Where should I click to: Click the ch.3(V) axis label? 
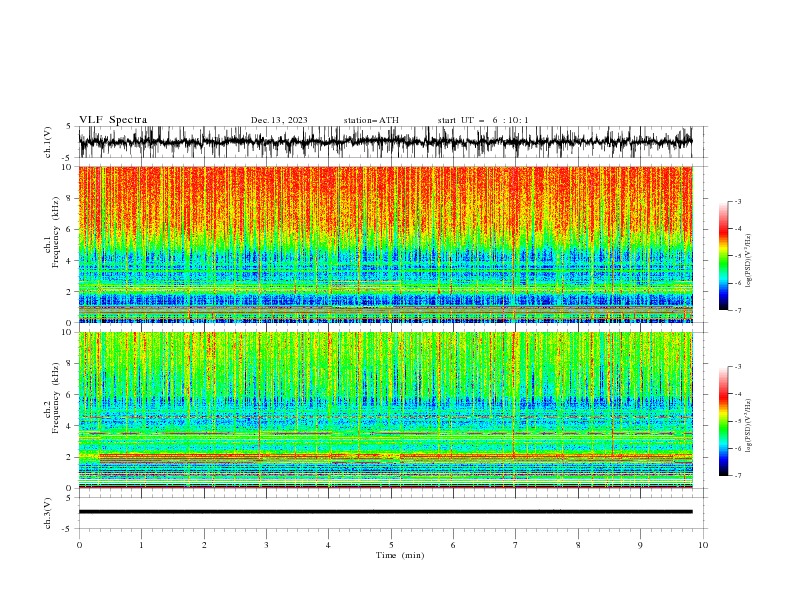click(48, 513)
